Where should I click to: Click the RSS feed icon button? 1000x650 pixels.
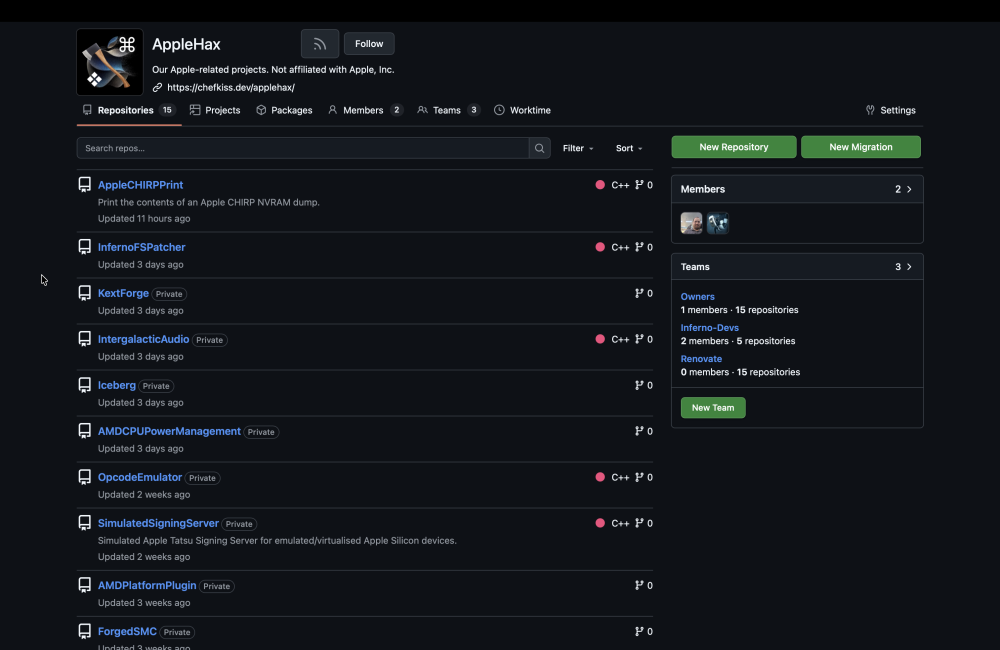(320, 44)
